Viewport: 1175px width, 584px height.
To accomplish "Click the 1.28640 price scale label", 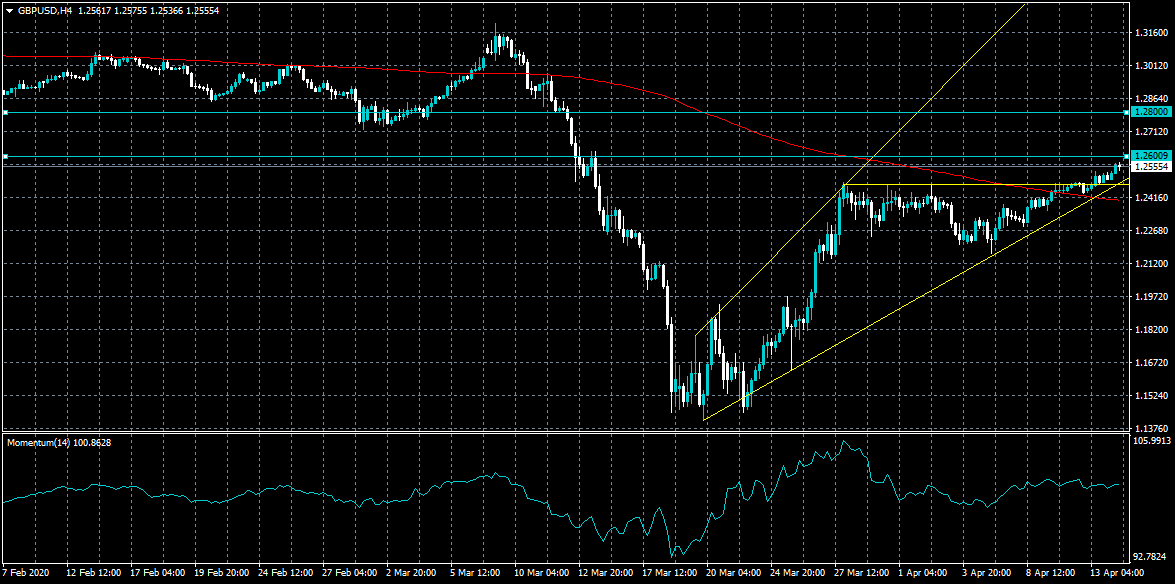I will pyautogui.click(x=1153, y=99).
